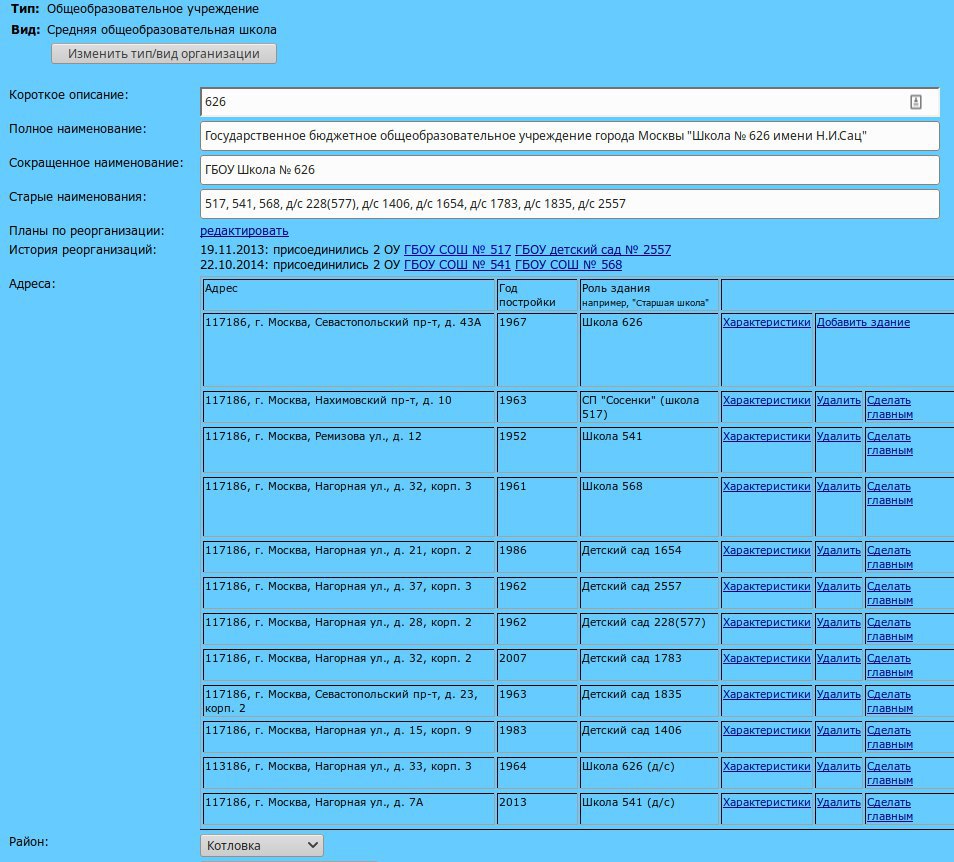The height and width of the screenshot is (862, 954).
Task: Click the 'Год постройки' column header
Action: click(x=537, y=294)
